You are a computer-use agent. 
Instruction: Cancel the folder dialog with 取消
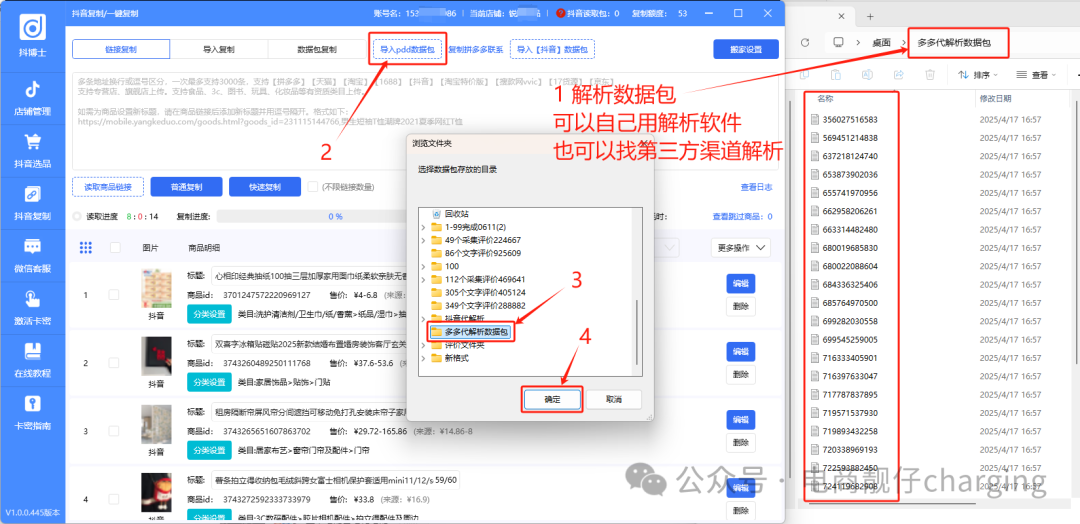[614, 399]
